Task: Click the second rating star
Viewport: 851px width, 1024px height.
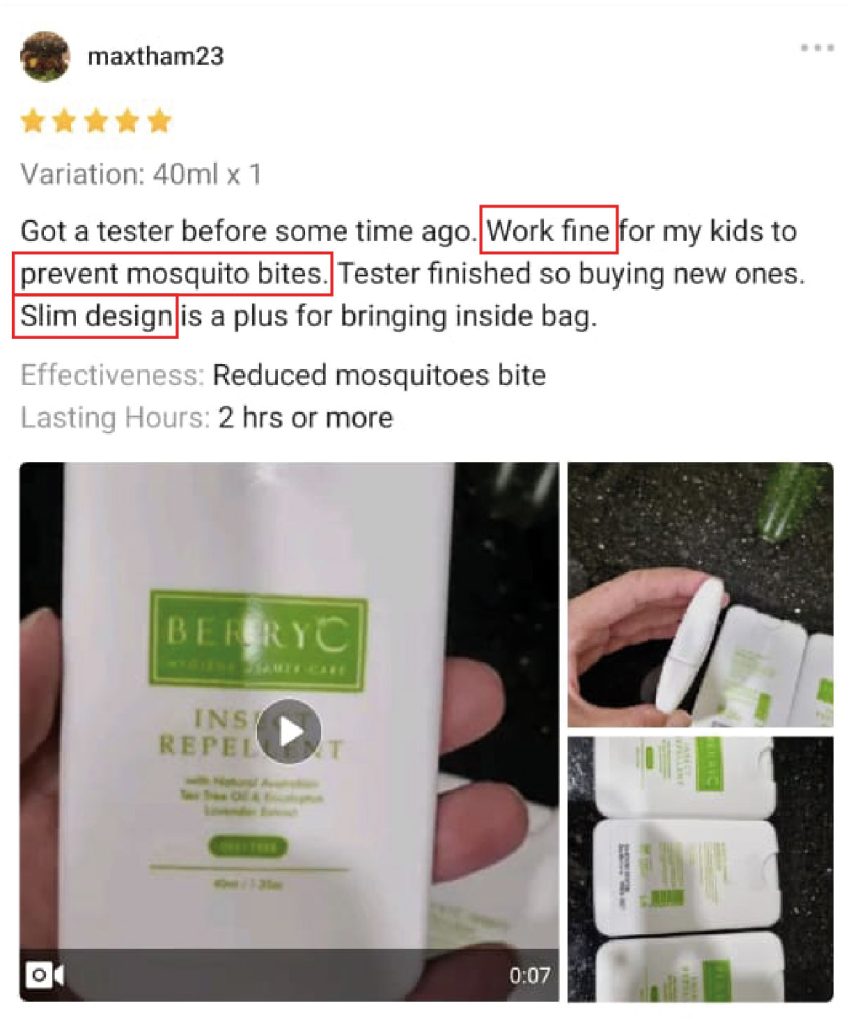Action: [x=65, y=121]
